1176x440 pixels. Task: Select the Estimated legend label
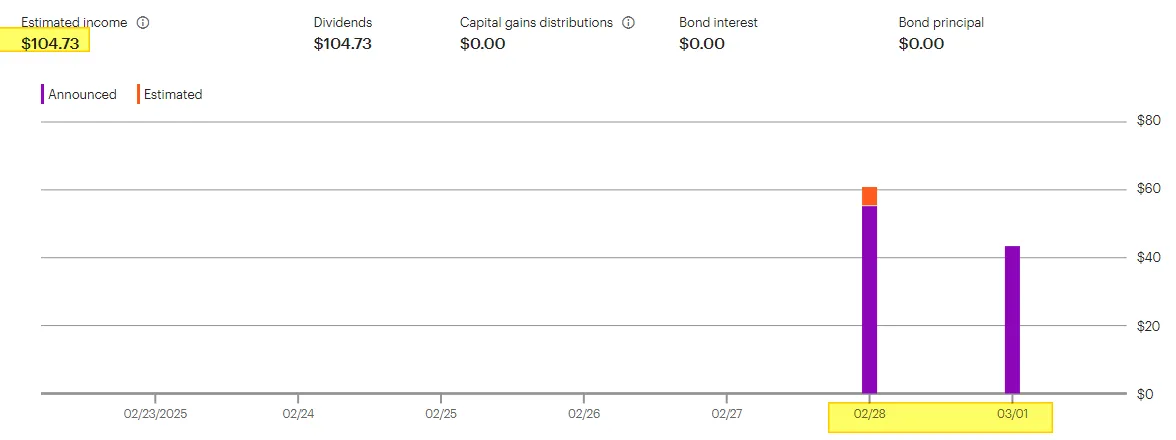click(173, 94)
